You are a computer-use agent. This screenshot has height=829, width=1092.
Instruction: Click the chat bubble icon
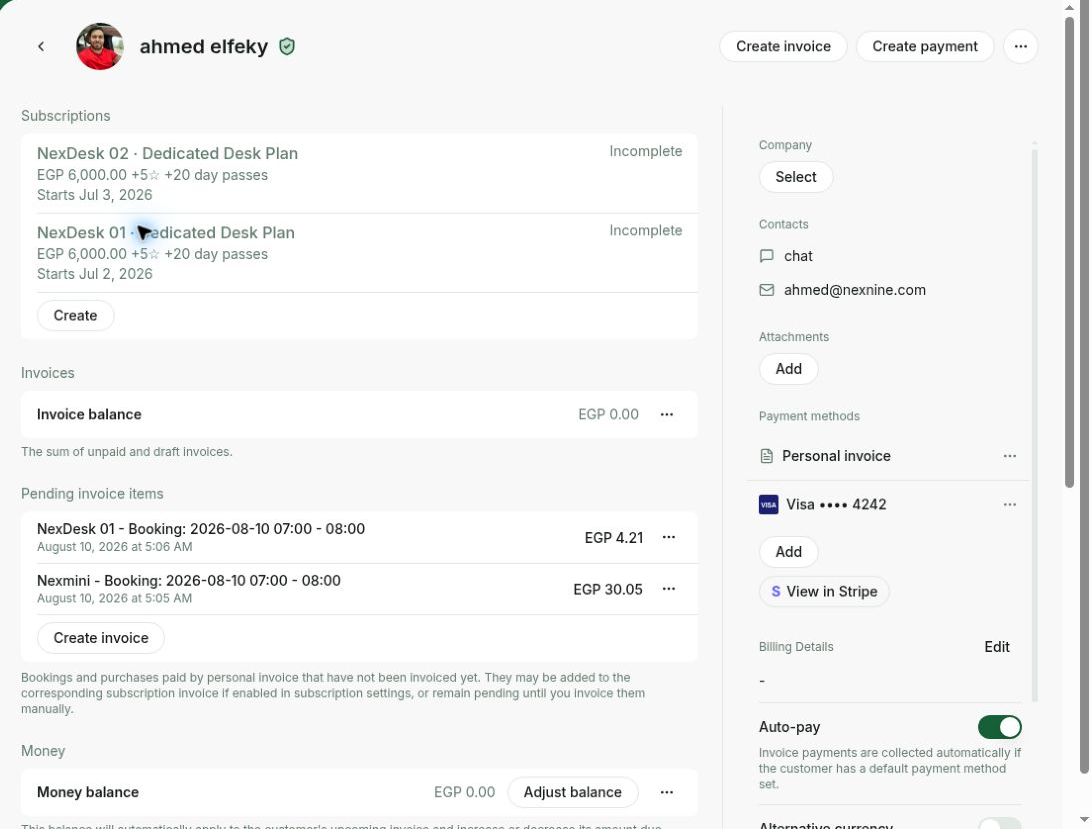[767, 256]
